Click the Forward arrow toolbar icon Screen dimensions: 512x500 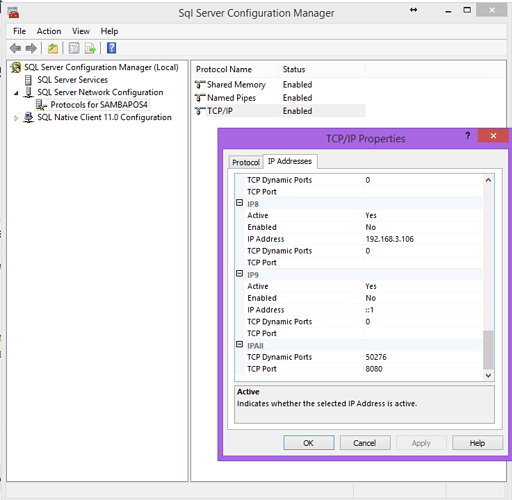tap(31, 49)
